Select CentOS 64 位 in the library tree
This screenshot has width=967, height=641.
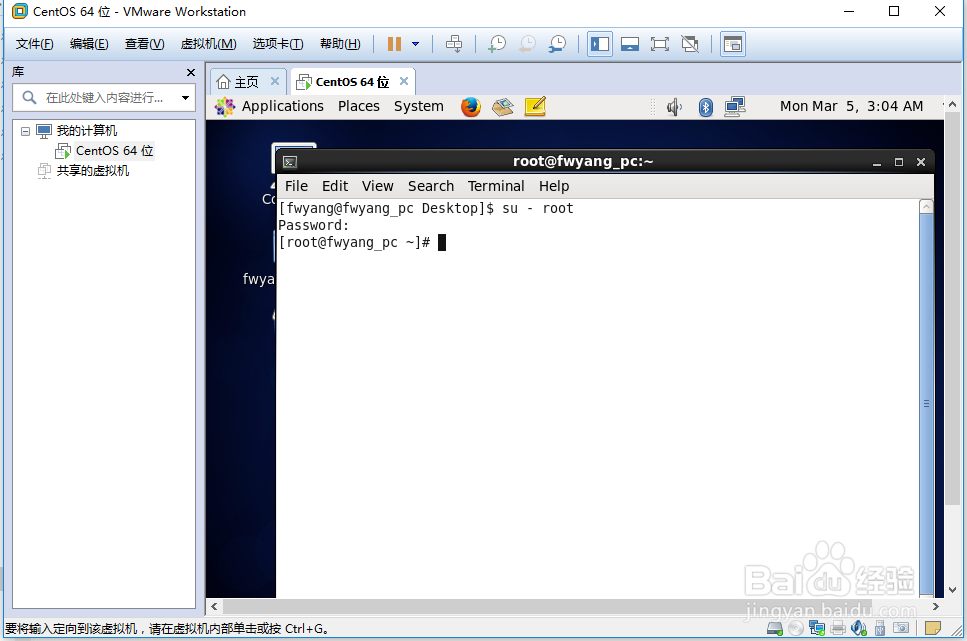point(114,151)
